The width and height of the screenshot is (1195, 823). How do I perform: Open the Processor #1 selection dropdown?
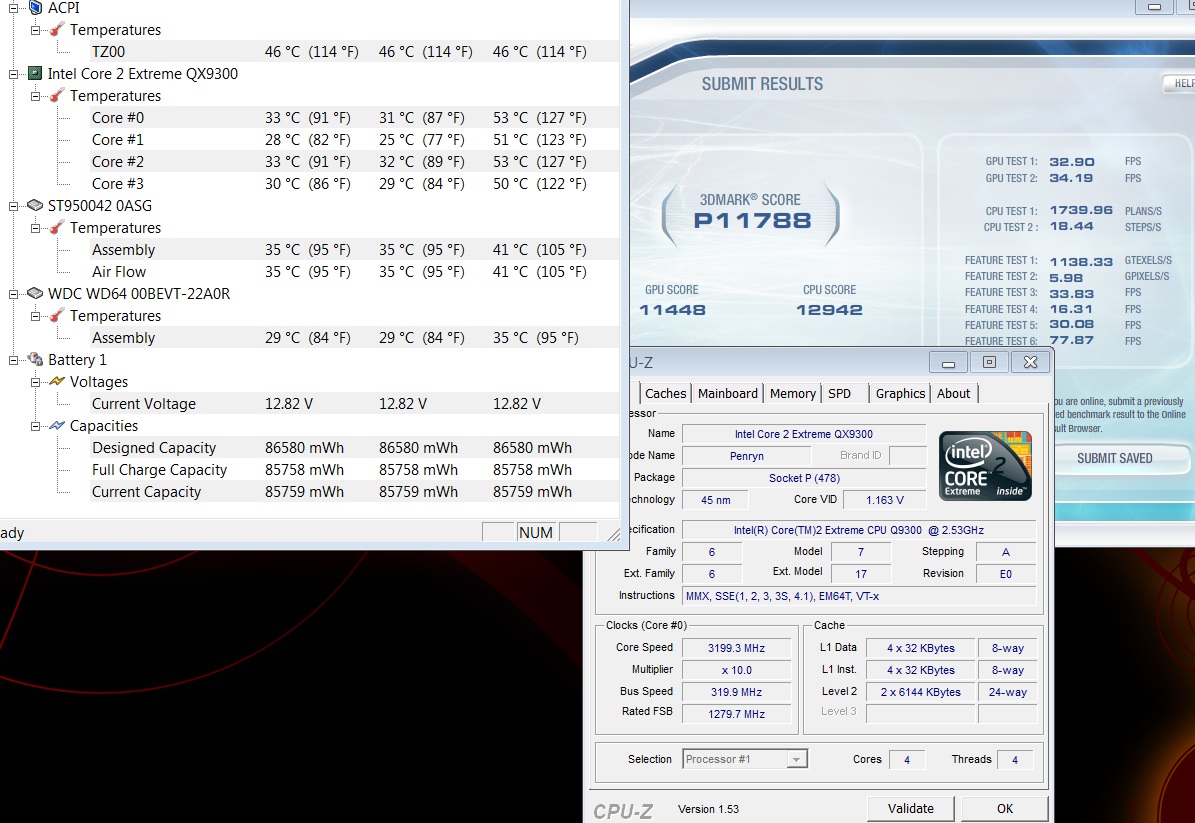coord(796,759)
